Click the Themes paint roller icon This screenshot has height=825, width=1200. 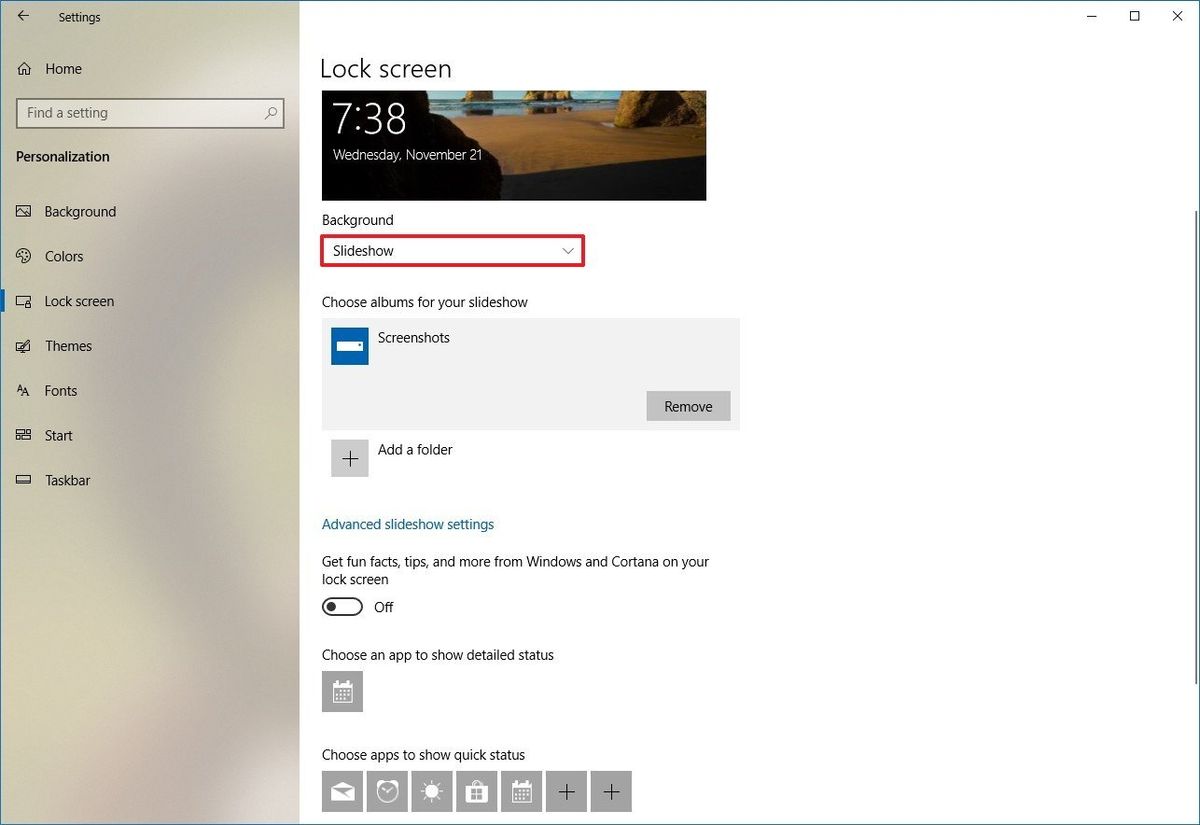23,345
